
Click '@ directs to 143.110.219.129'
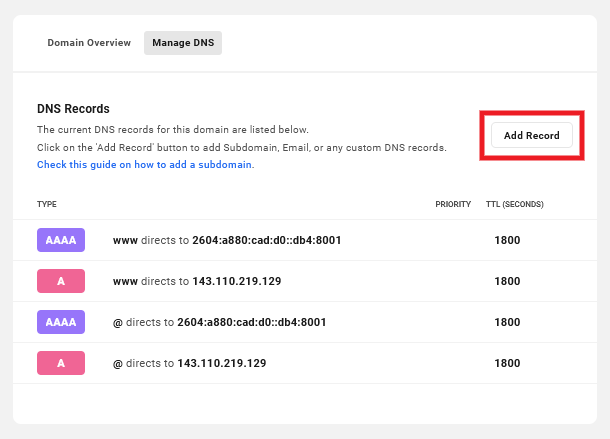(189, 363)
